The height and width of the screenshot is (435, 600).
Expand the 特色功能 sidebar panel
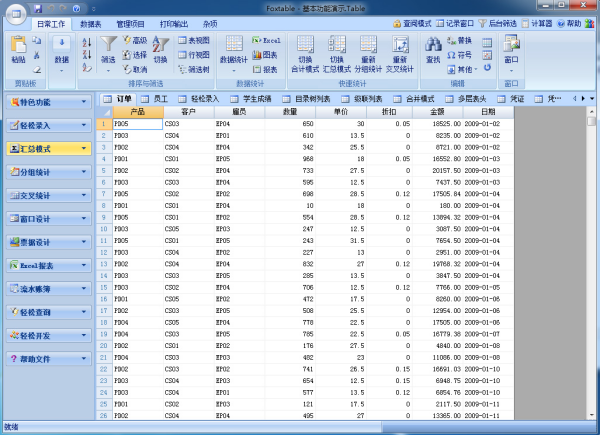[46, 103]
